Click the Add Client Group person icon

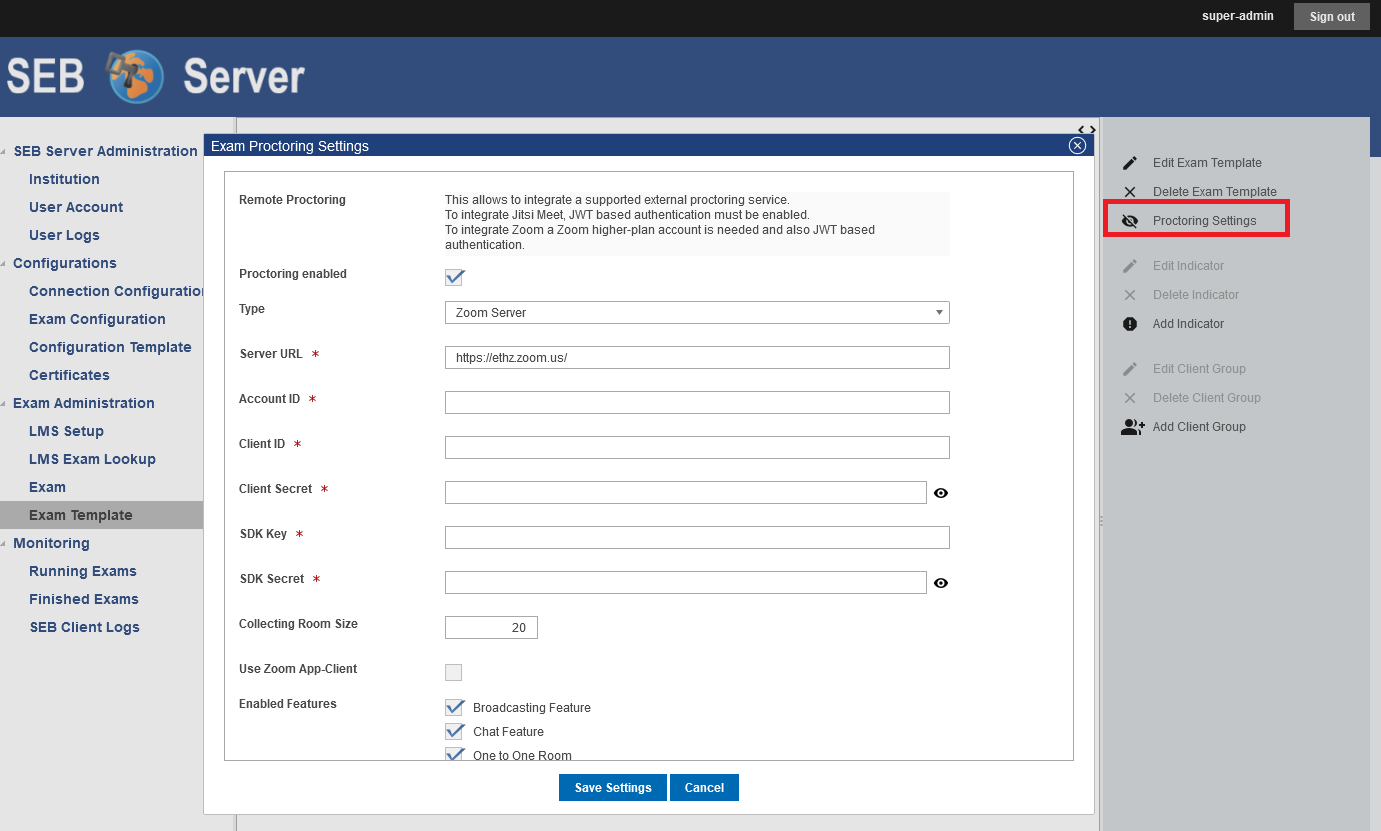(1132, 427)
